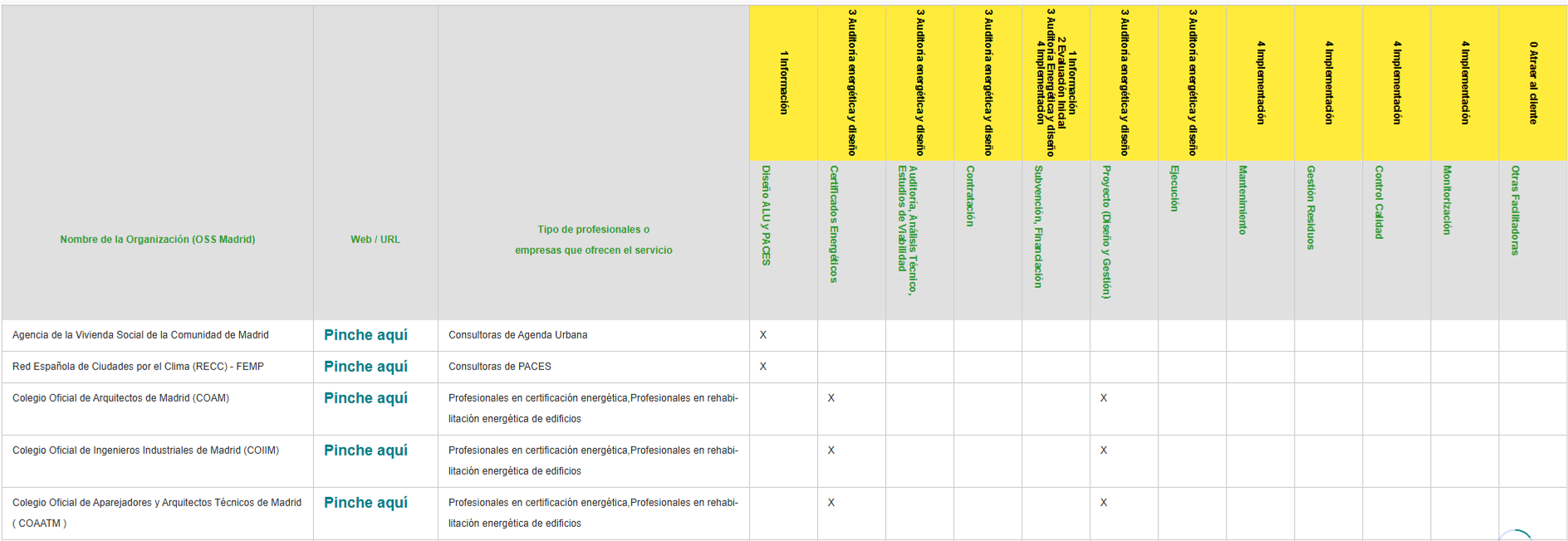The width and height of the screenshot is (1568, 541).
Task: Select the Subvención, Financiación column header
Action: (1038, 227)
